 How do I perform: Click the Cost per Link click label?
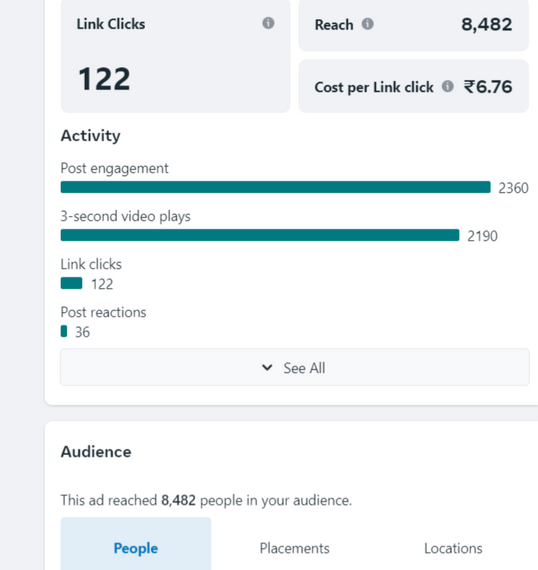point(374,88)
